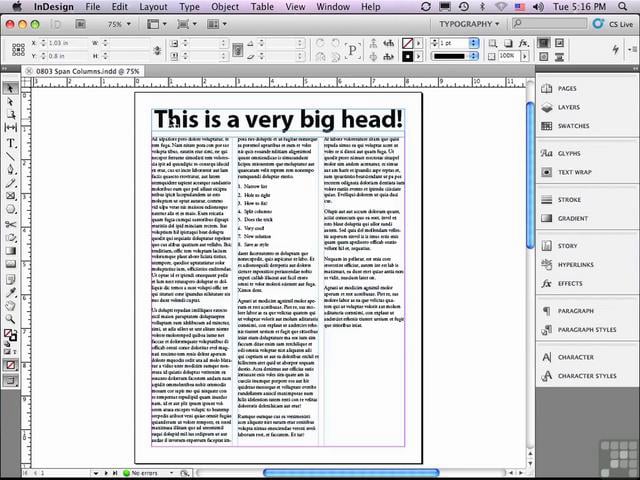
Task: Toggle screen mode button at toolbox bottom
Action: click(x=10, y=381)
